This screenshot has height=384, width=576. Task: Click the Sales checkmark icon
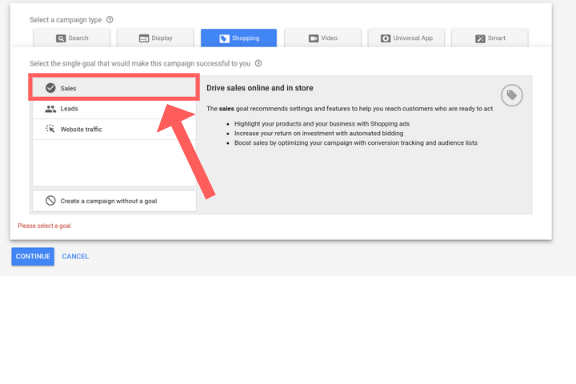(50, 88)
